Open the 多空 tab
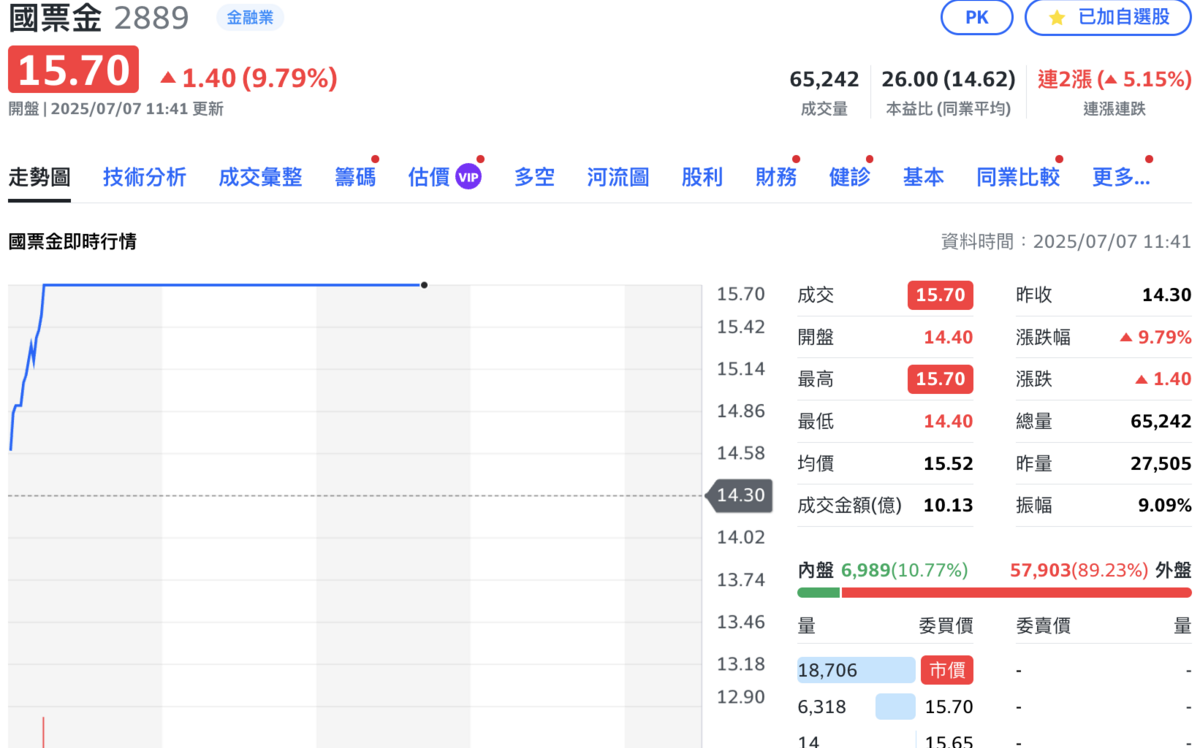Screen dimensions: 1200x748 [x=534, y=177]
